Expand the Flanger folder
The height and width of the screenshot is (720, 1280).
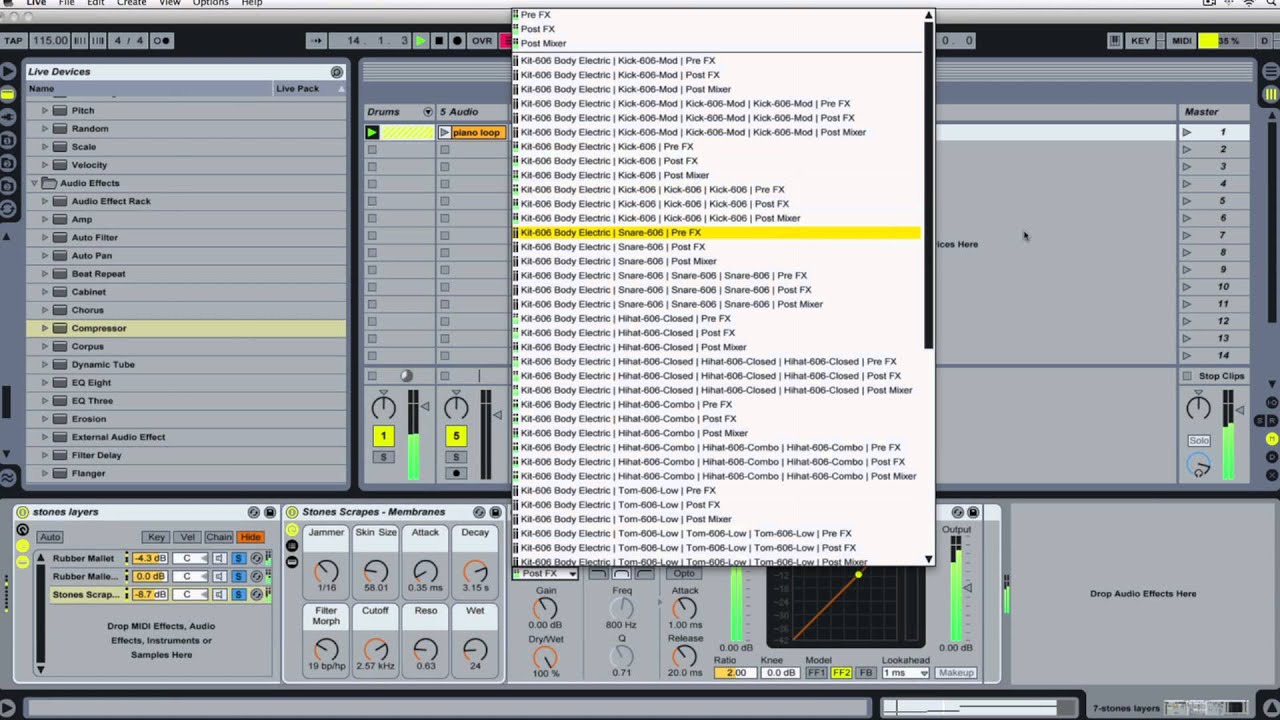[x=44, y=474]
